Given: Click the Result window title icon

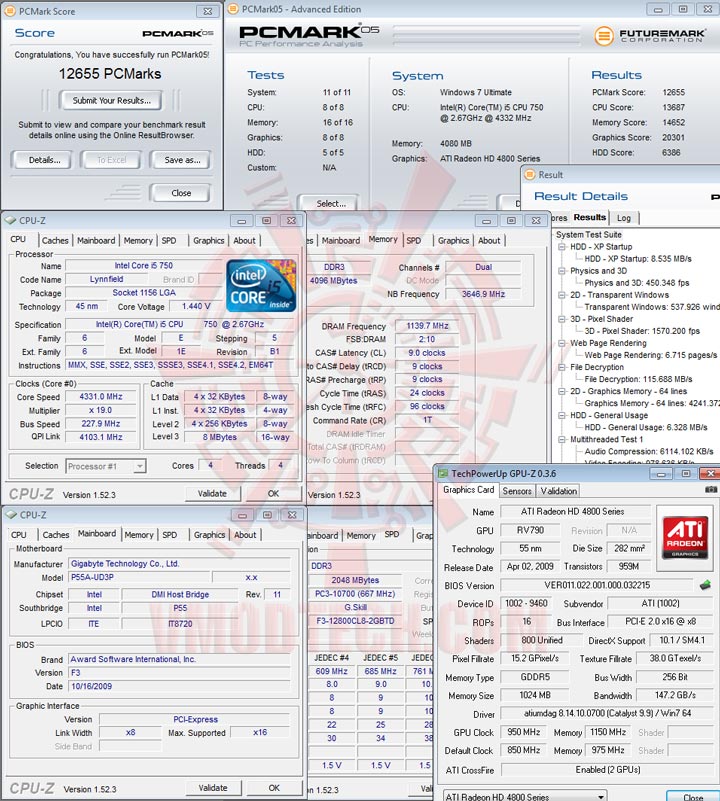Looking at the screenshot, I should pos(529,175).
